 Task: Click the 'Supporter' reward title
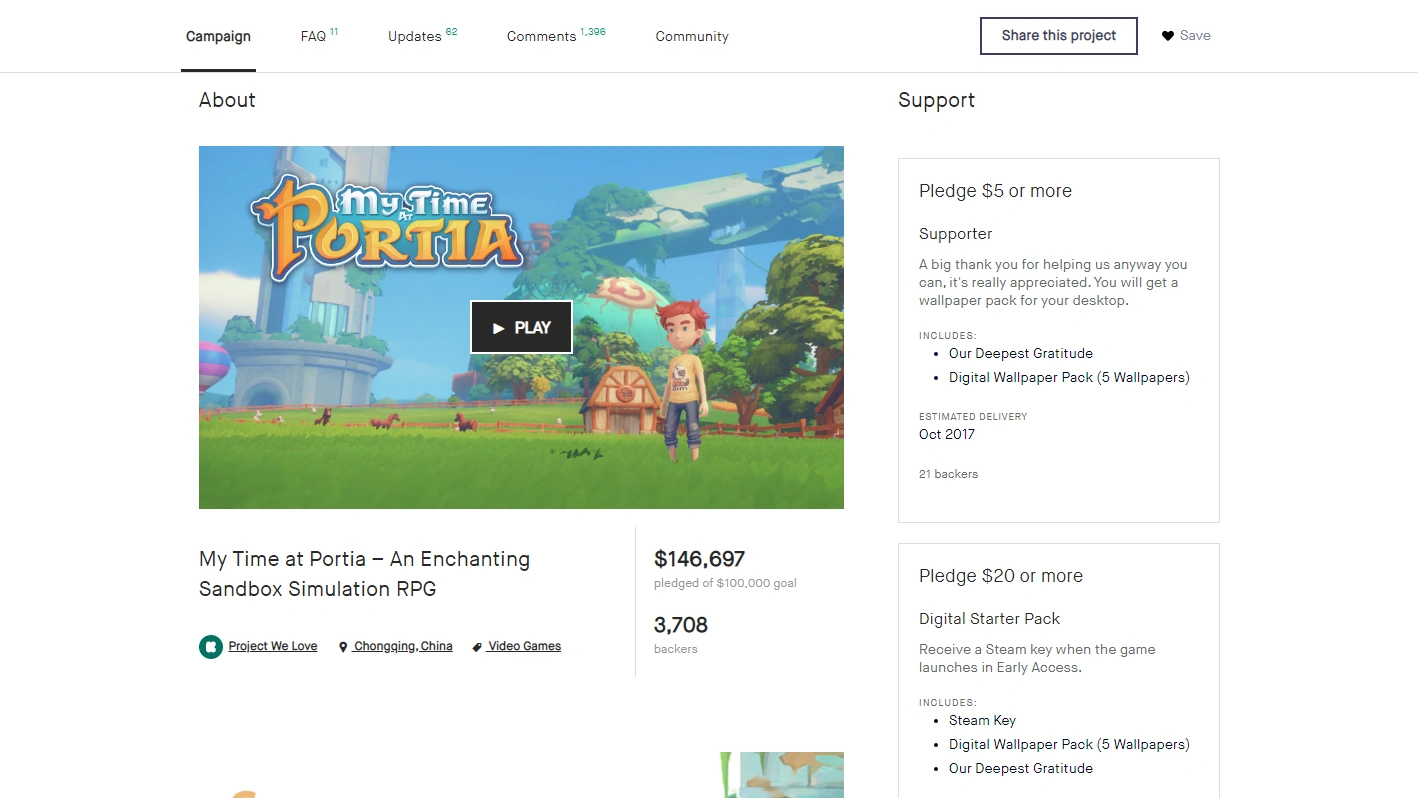pyautogui.click(x=956, y=234)
